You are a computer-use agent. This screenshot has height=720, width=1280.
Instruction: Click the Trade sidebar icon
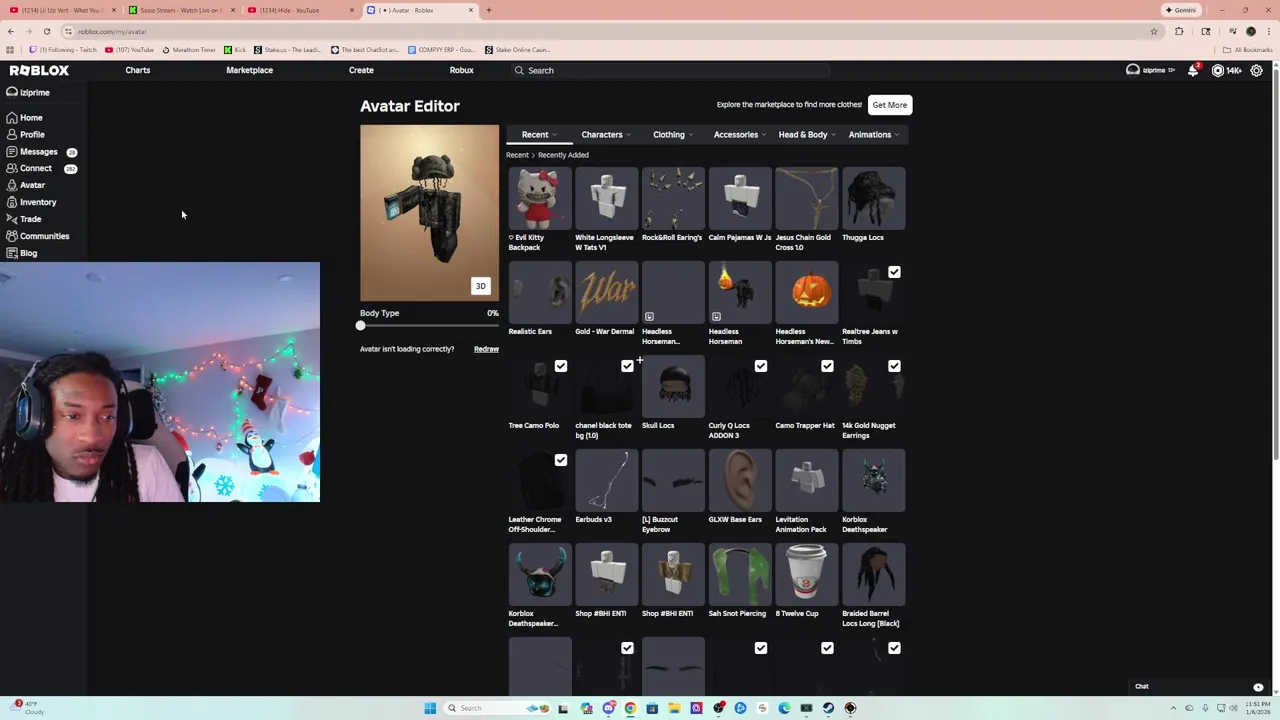[11, 219]
